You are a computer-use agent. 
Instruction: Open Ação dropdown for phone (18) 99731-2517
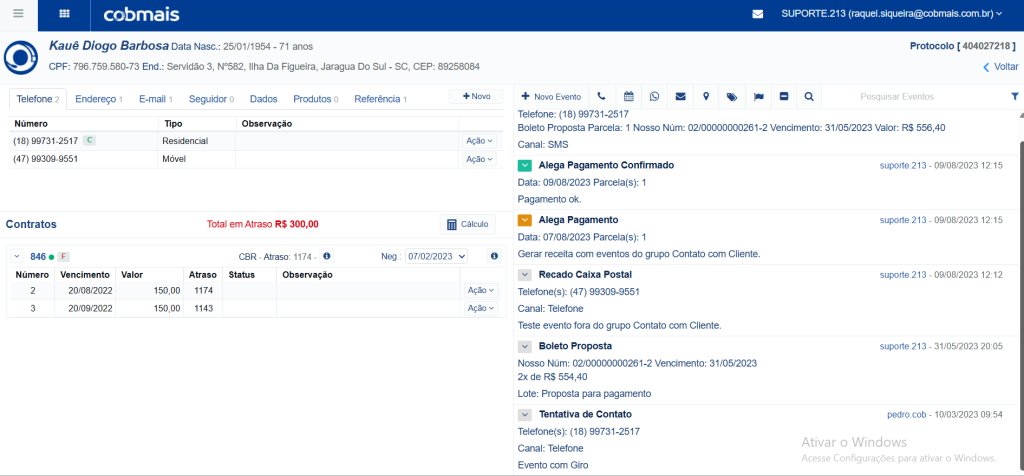pyautogui.click(x=479, y=141)
